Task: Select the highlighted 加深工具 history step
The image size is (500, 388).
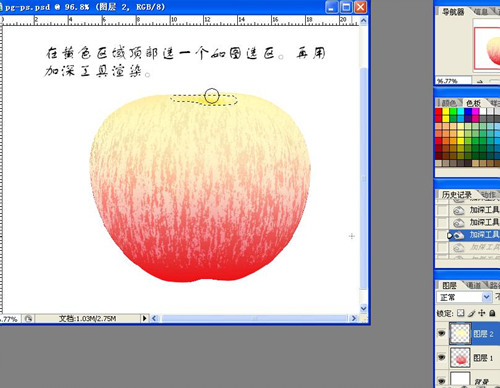Action: (475, 235)
